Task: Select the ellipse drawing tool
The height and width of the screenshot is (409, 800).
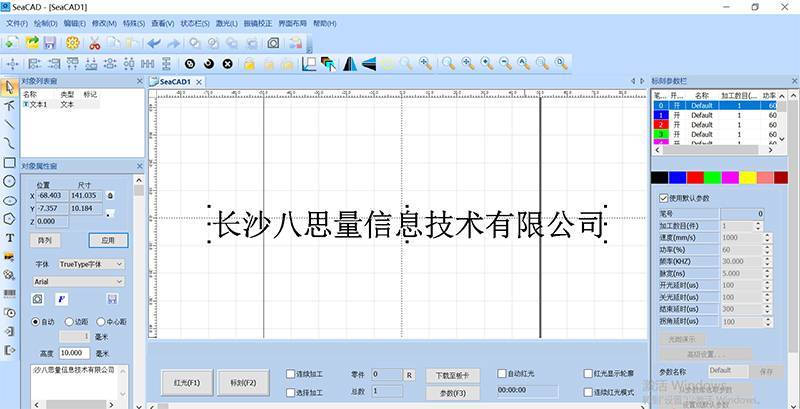Action: click(9, 200)
